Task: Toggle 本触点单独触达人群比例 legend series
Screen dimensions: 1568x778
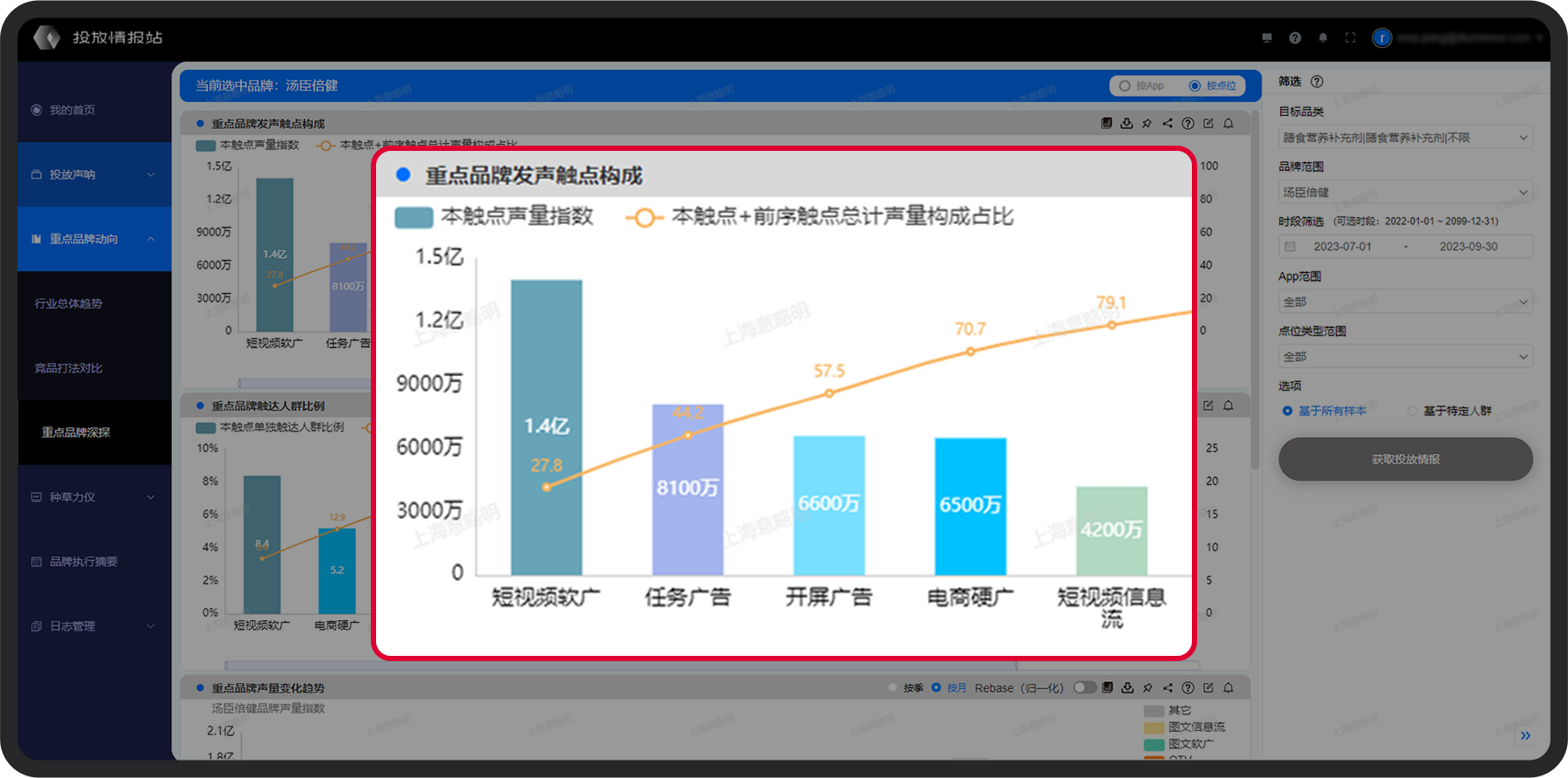Action: click(270, 427)
